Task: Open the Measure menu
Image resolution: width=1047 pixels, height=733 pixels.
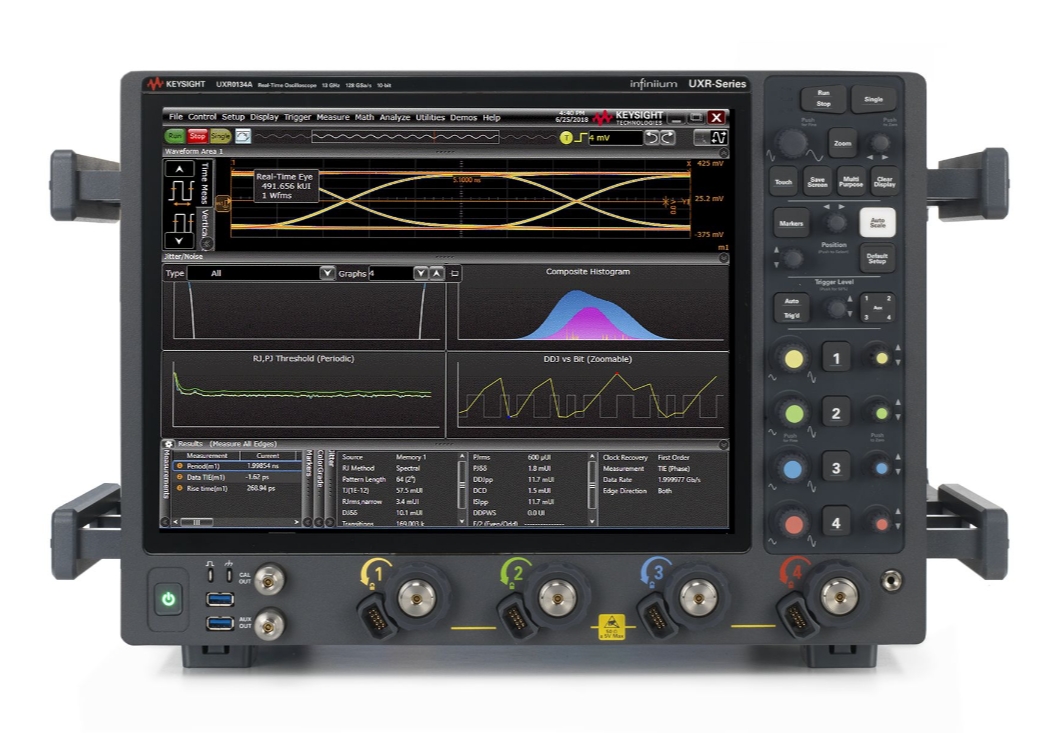Action: (332, 119)
